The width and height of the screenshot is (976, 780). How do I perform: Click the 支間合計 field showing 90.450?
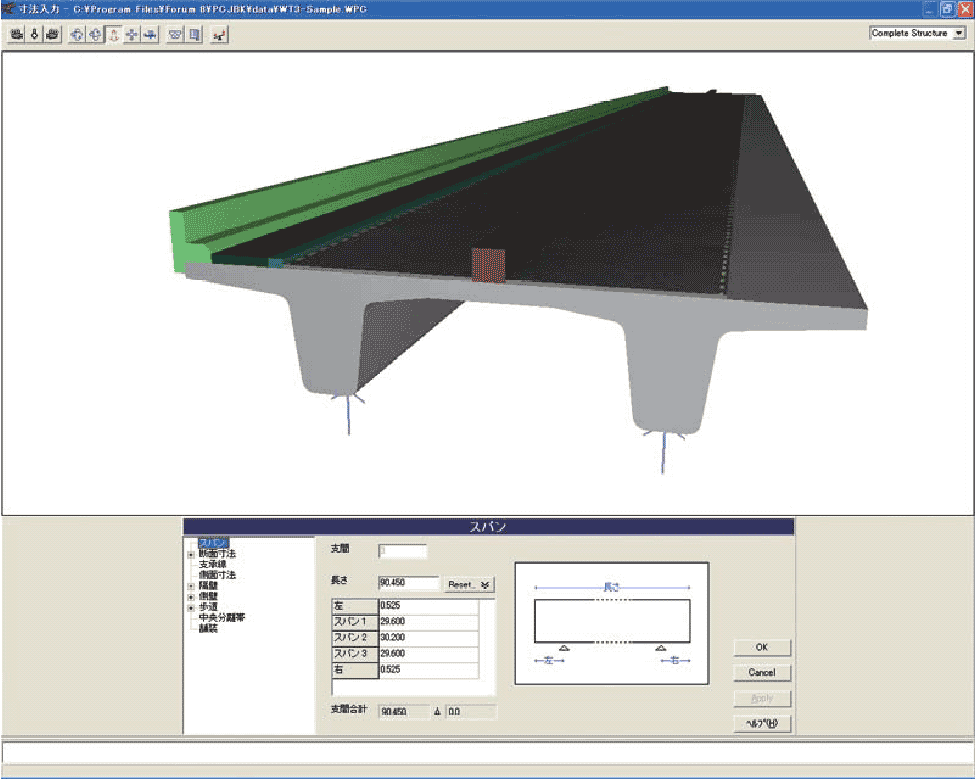click(404, 712)
